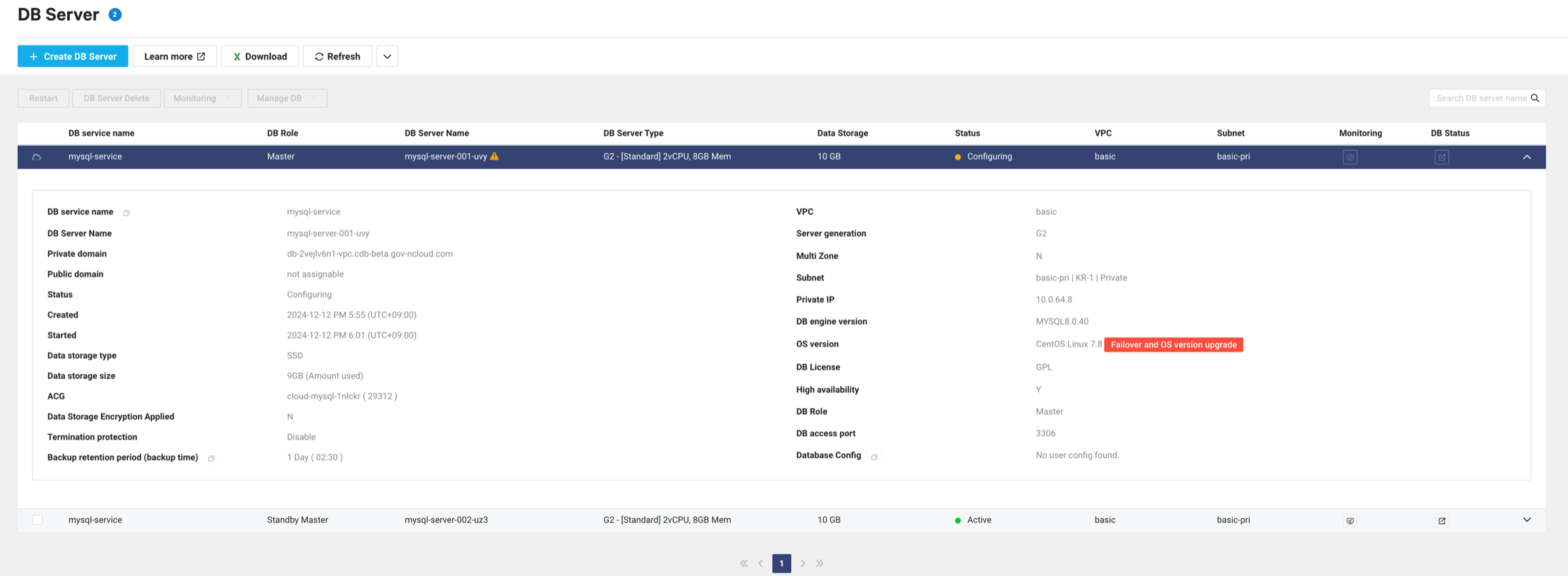Click the DB Server Type column header
The height and width of the screenshot is (576, 1568).
pos(633,133)
